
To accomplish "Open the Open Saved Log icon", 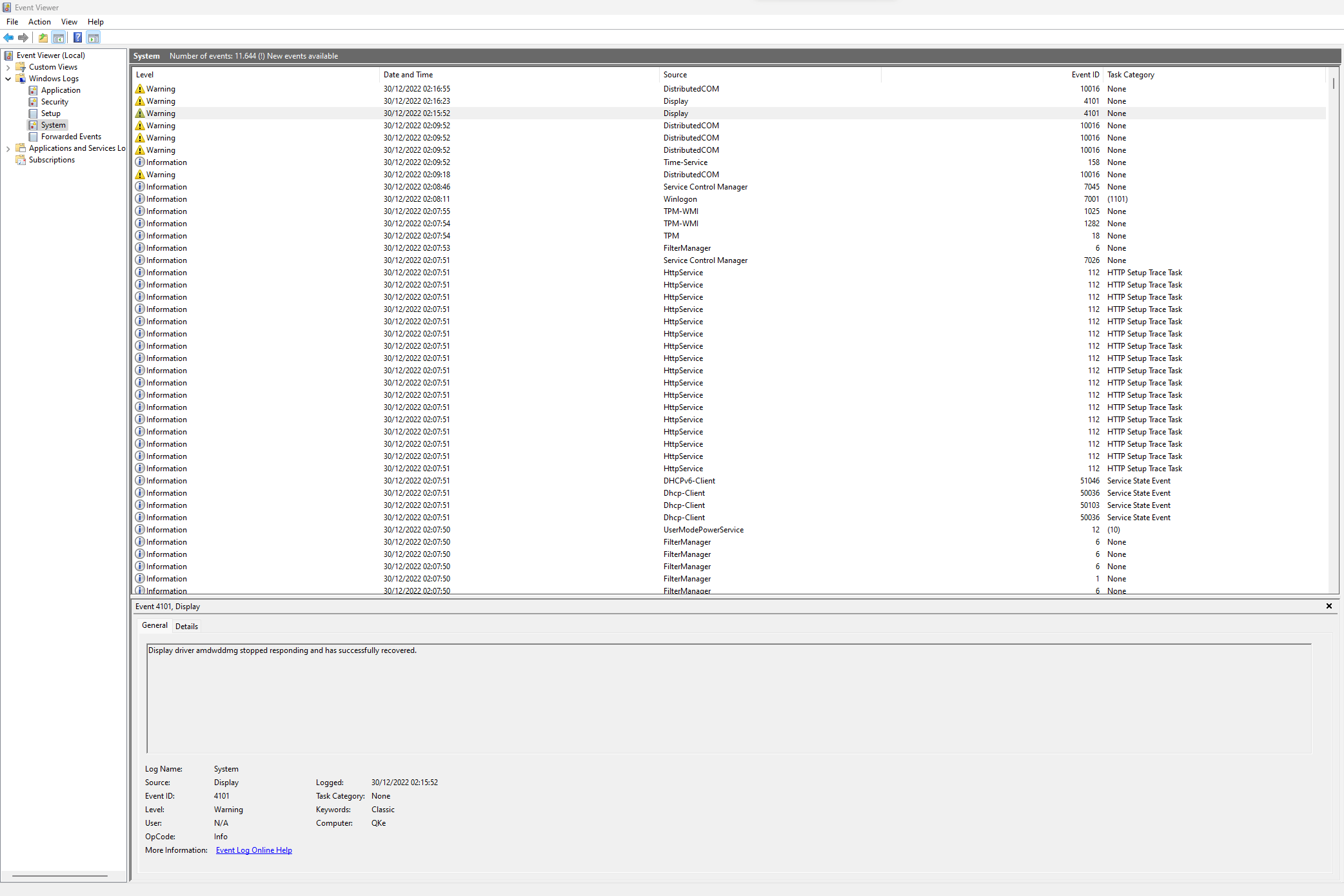I will [43, 37].
